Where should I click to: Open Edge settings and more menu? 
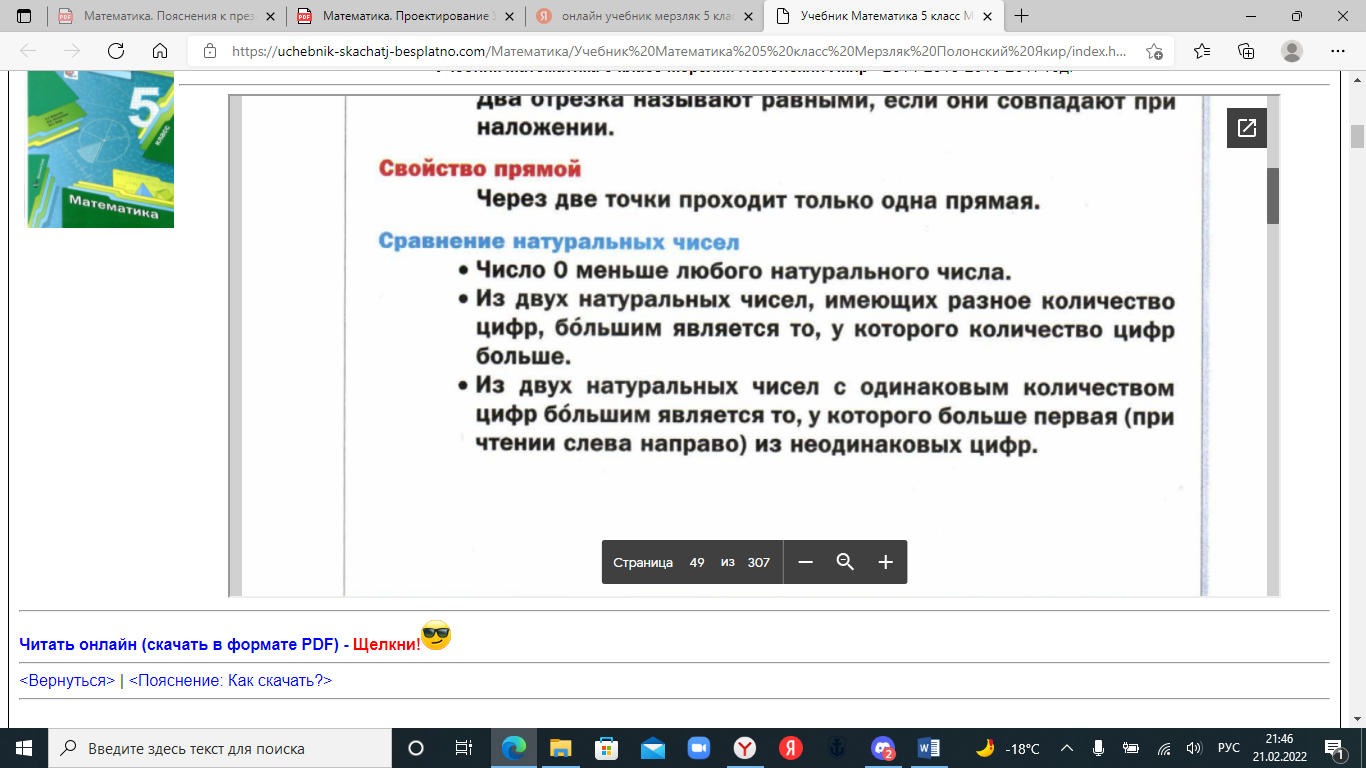click(x=1337, y=51)
